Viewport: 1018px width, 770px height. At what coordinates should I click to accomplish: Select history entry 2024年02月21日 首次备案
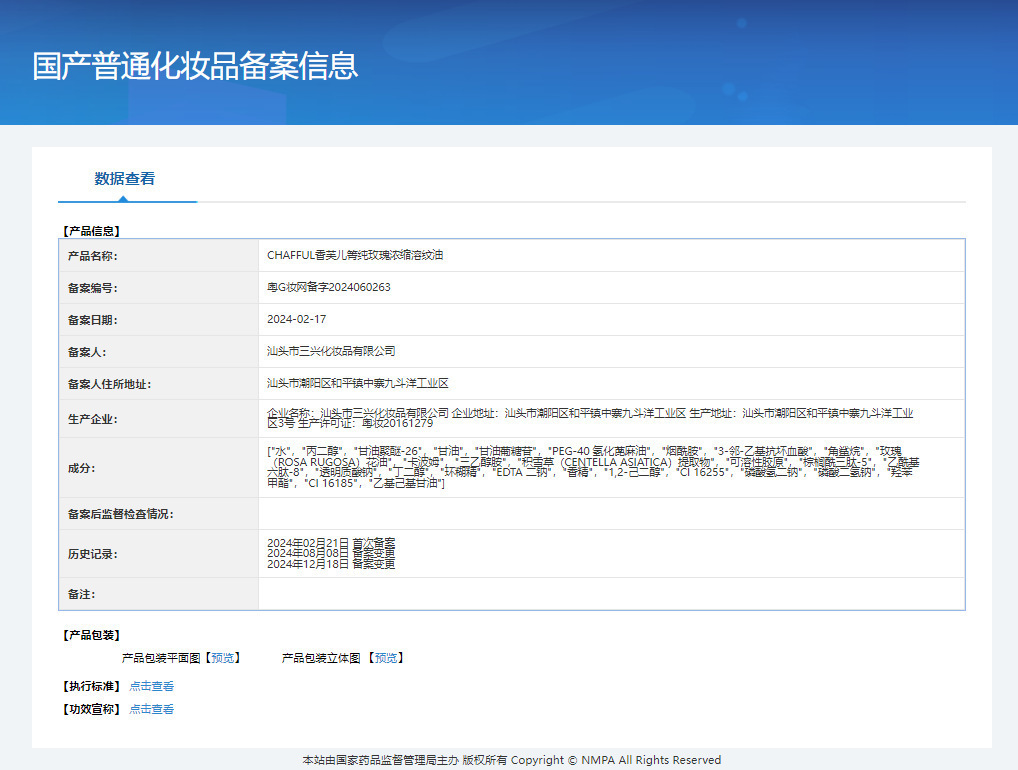click(331, 543)
